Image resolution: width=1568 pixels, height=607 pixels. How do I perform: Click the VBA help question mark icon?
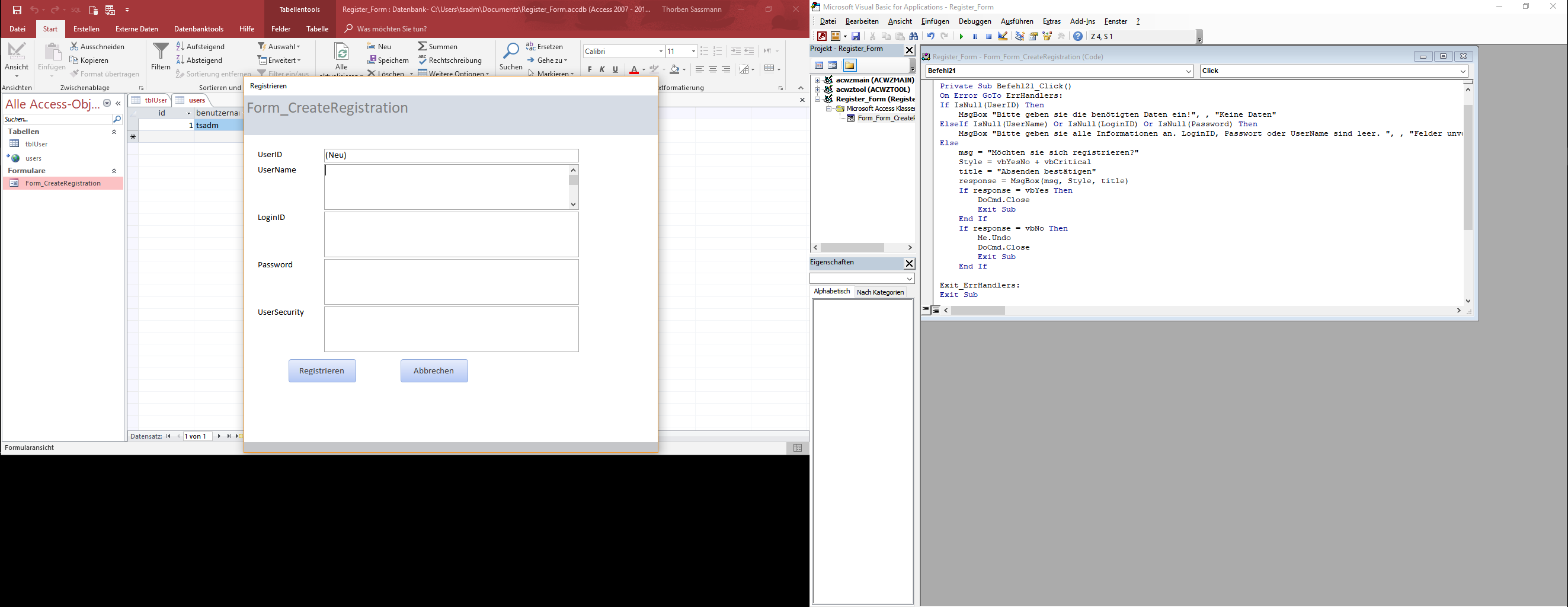[1078, 37]
